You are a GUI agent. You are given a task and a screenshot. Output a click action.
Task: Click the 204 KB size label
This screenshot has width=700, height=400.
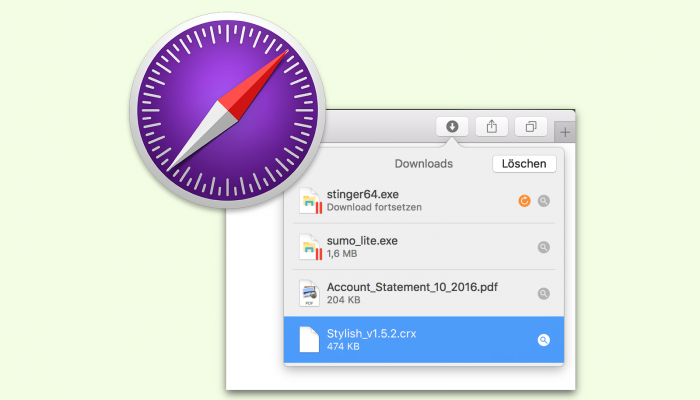343,300
